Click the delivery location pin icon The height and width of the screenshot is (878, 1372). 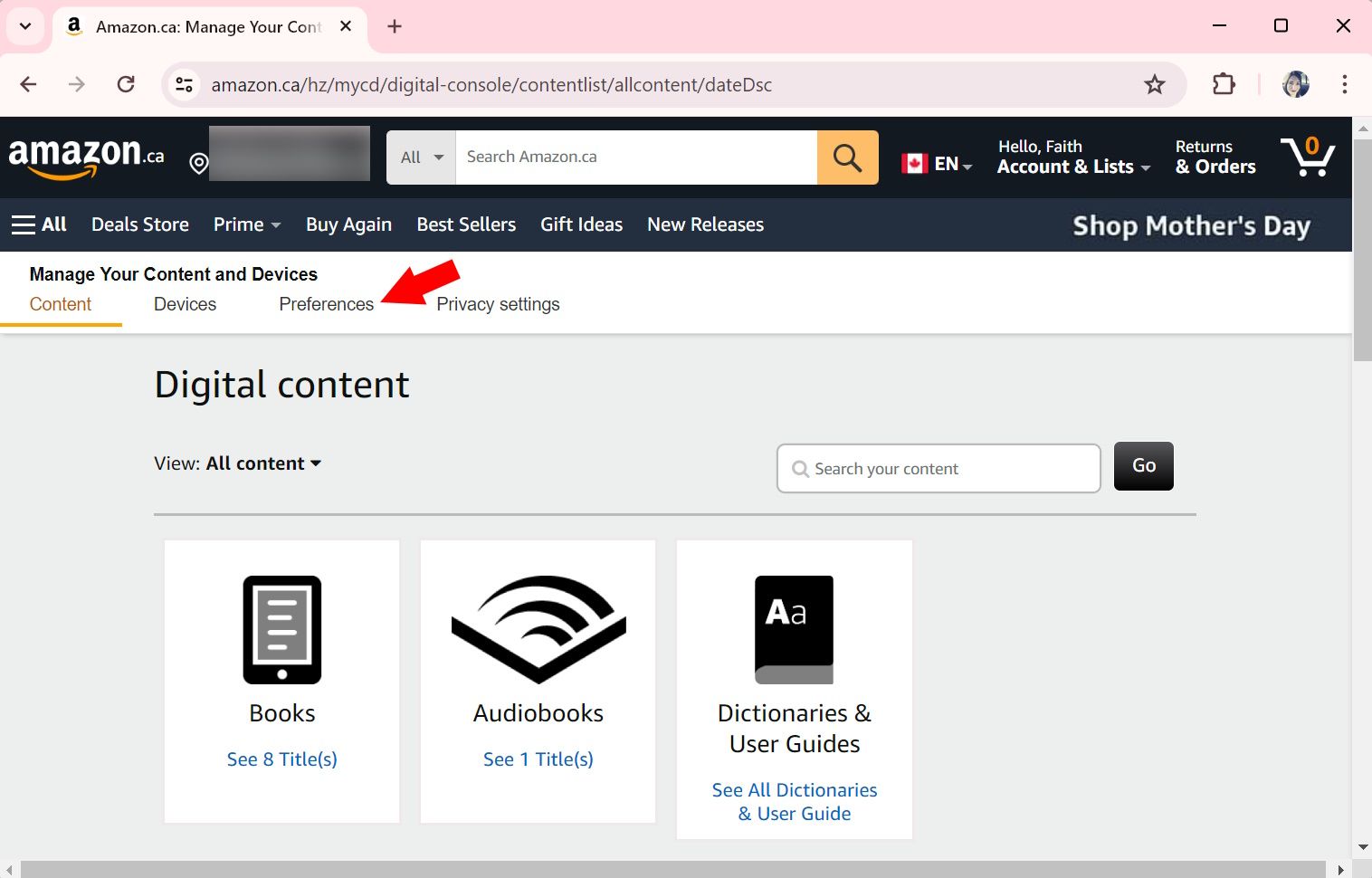(199, 163)
